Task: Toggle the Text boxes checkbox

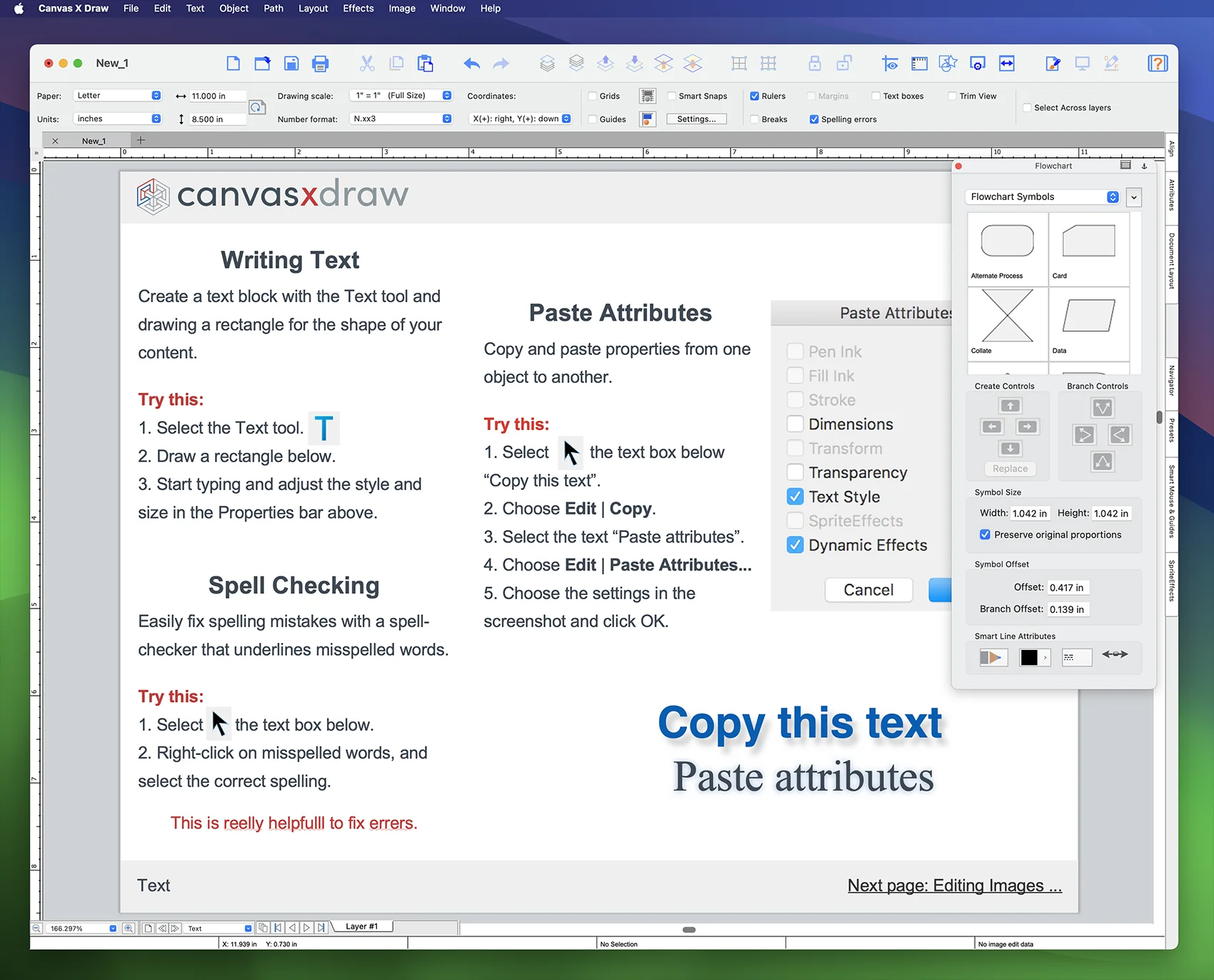Action: [876, 96]
